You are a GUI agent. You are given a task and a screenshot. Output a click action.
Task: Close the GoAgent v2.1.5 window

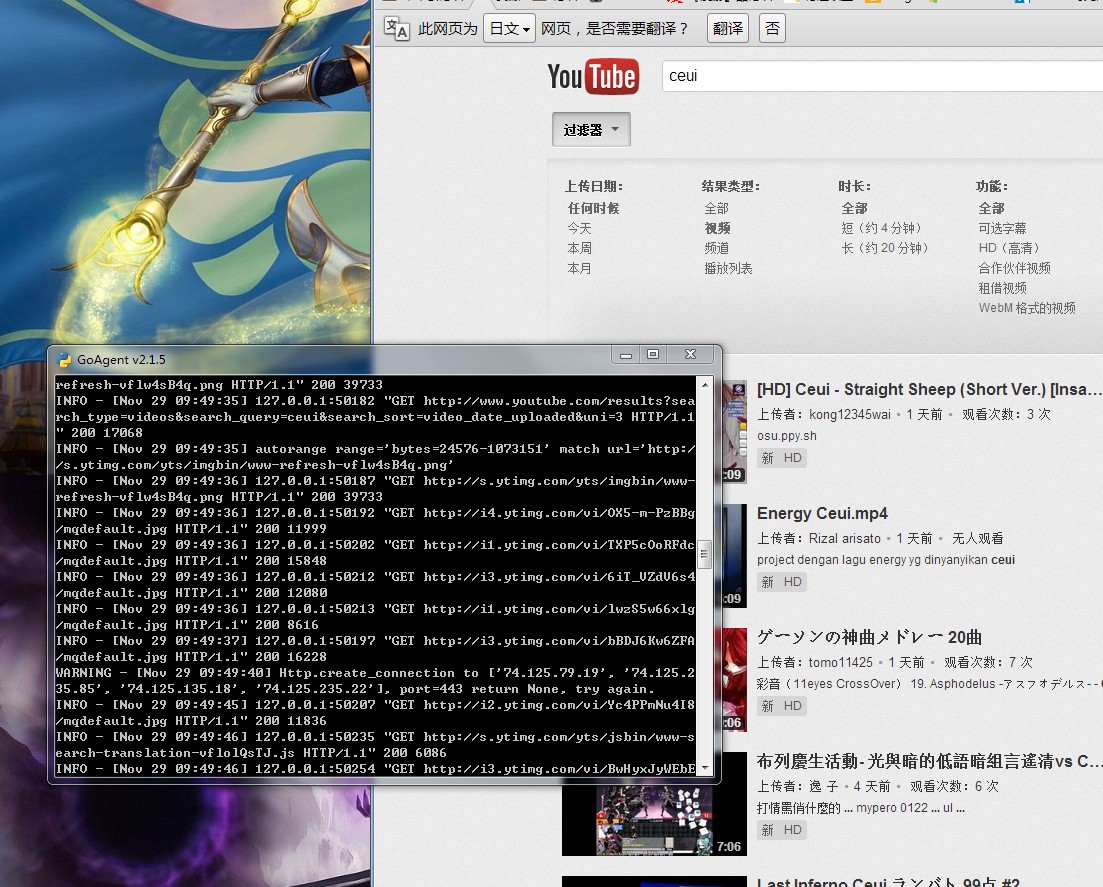tap(690, 355)
